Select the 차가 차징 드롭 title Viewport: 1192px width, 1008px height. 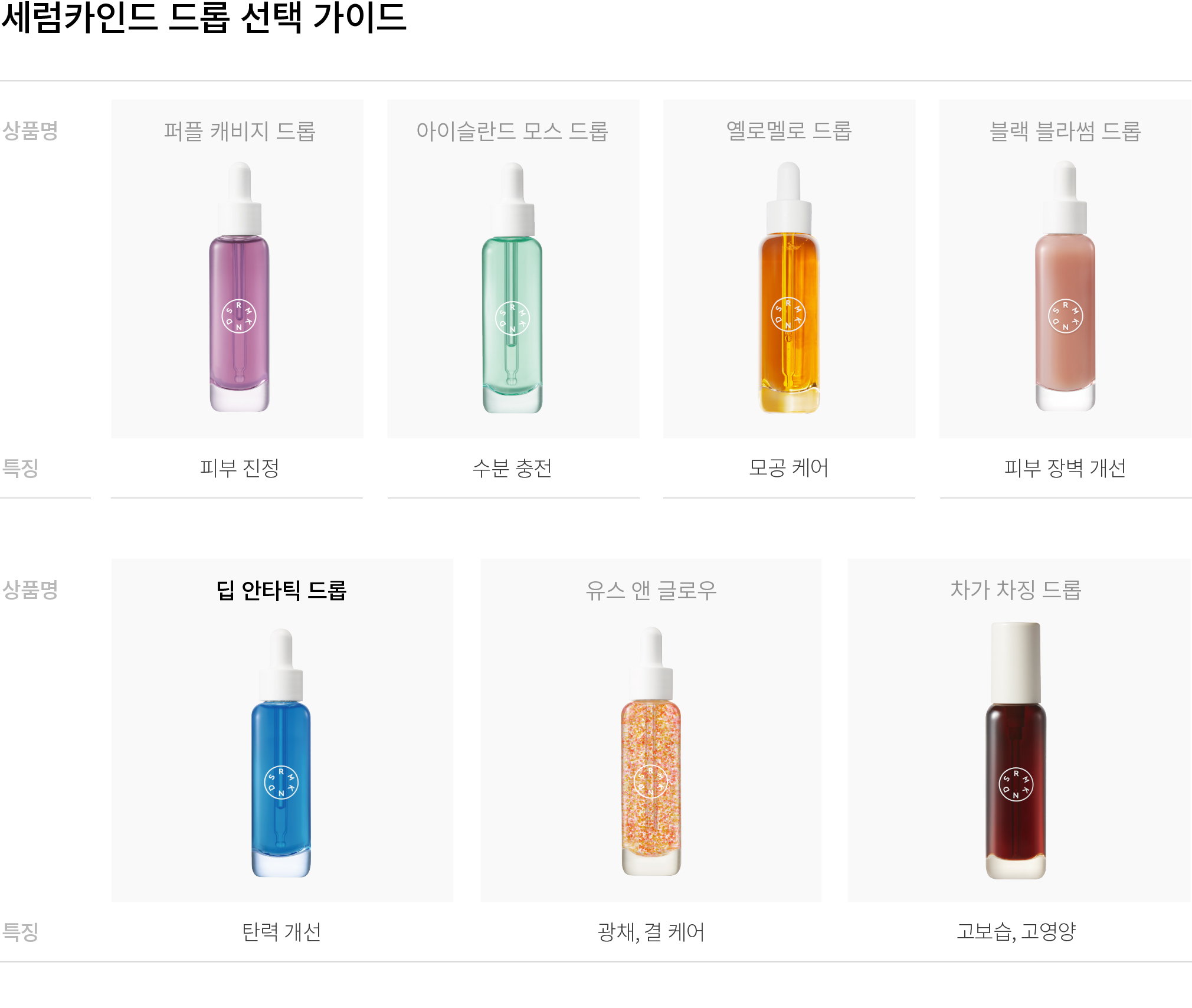coord(1016,590)
